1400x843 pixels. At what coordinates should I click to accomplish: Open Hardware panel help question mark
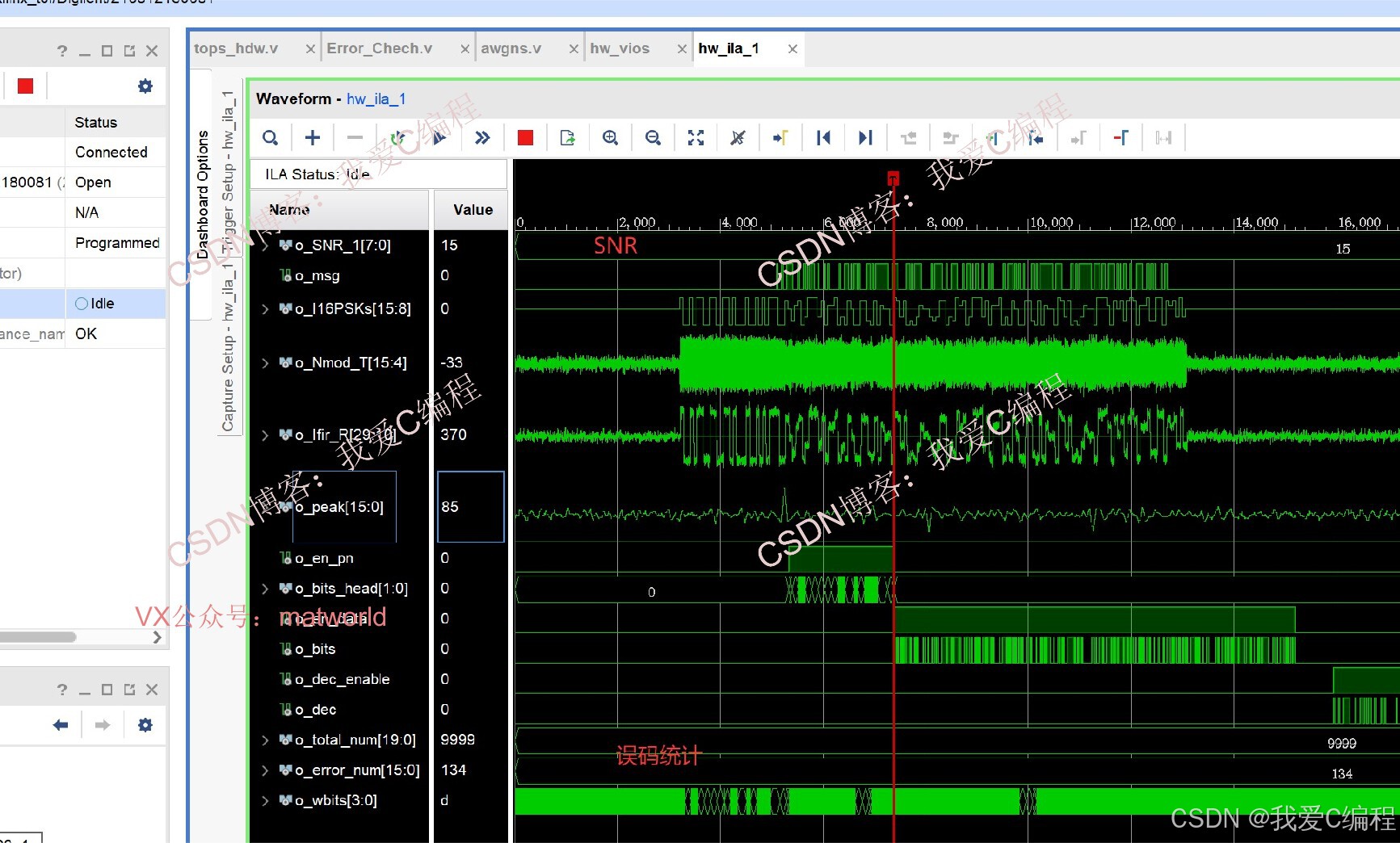tap(62, 51)
